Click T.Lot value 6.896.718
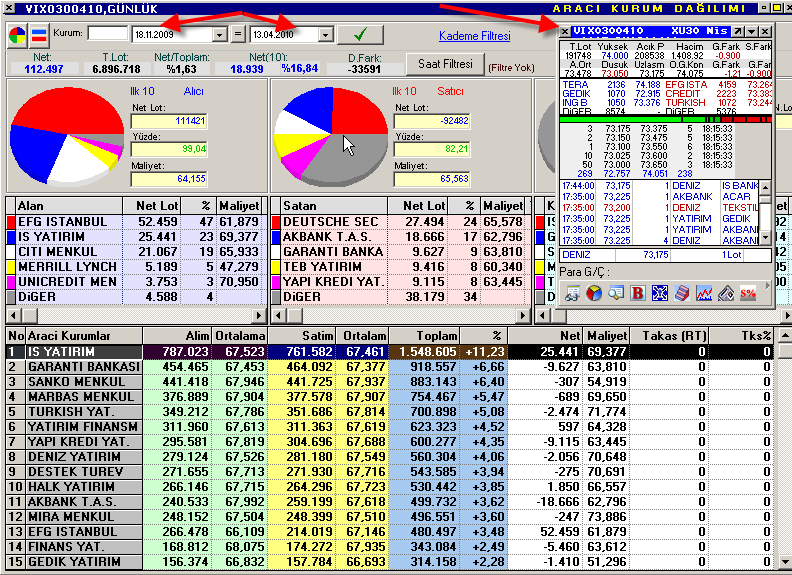 coord(116,69)
